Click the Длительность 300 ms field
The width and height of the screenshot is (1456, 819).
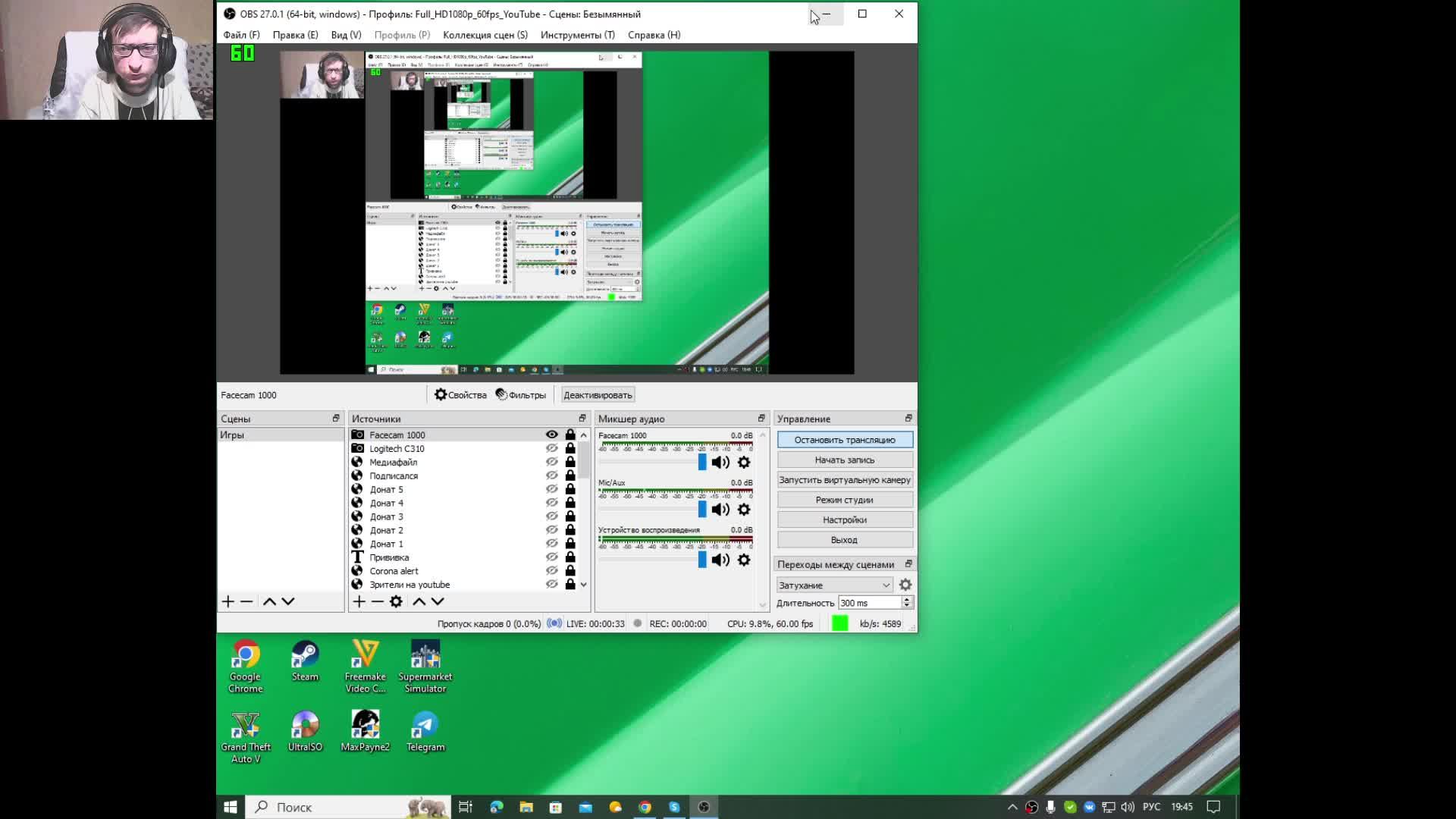(x=869, y=603)
